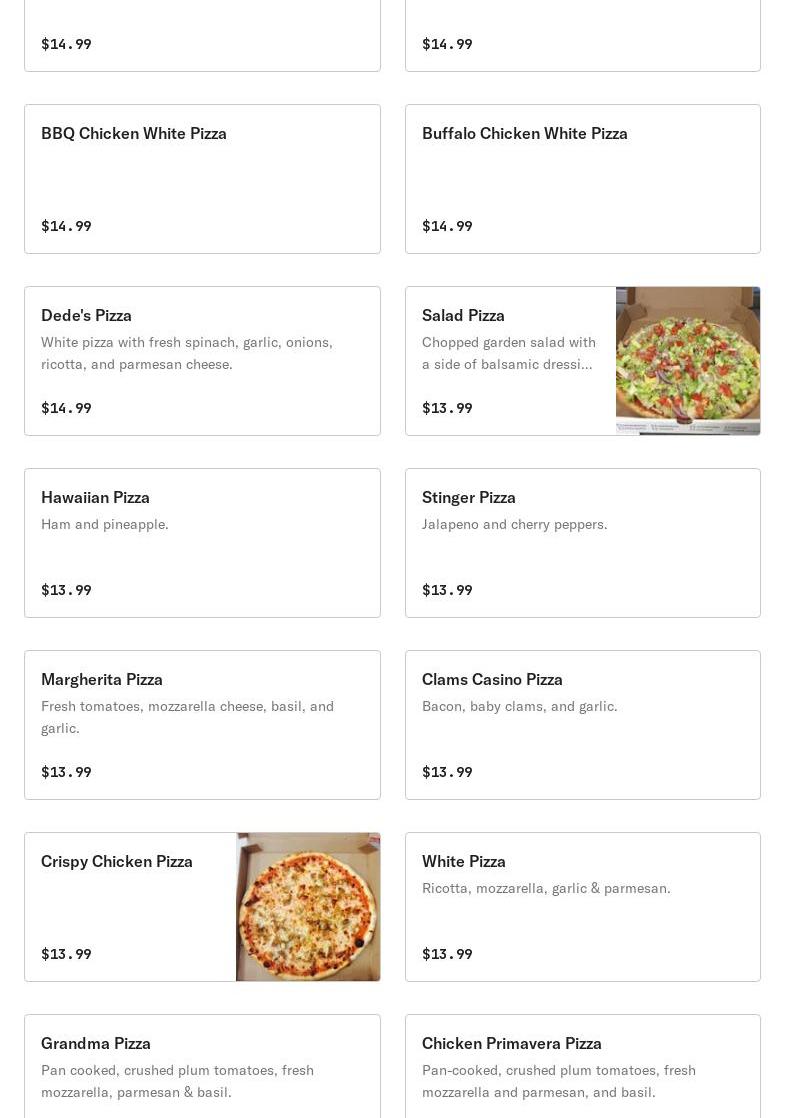Choose the Hawaiian Pizza menu item
The height and width of the screenshot is (1118, 785).
coord(95,497)
